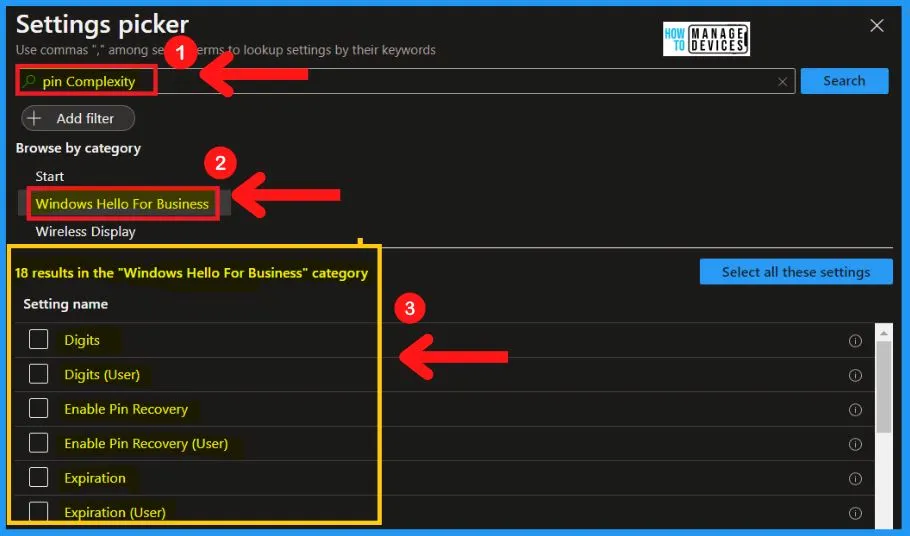Click the info icon for Digits (User)
Viewport: 910px width, 536px height.
point(855,375)
